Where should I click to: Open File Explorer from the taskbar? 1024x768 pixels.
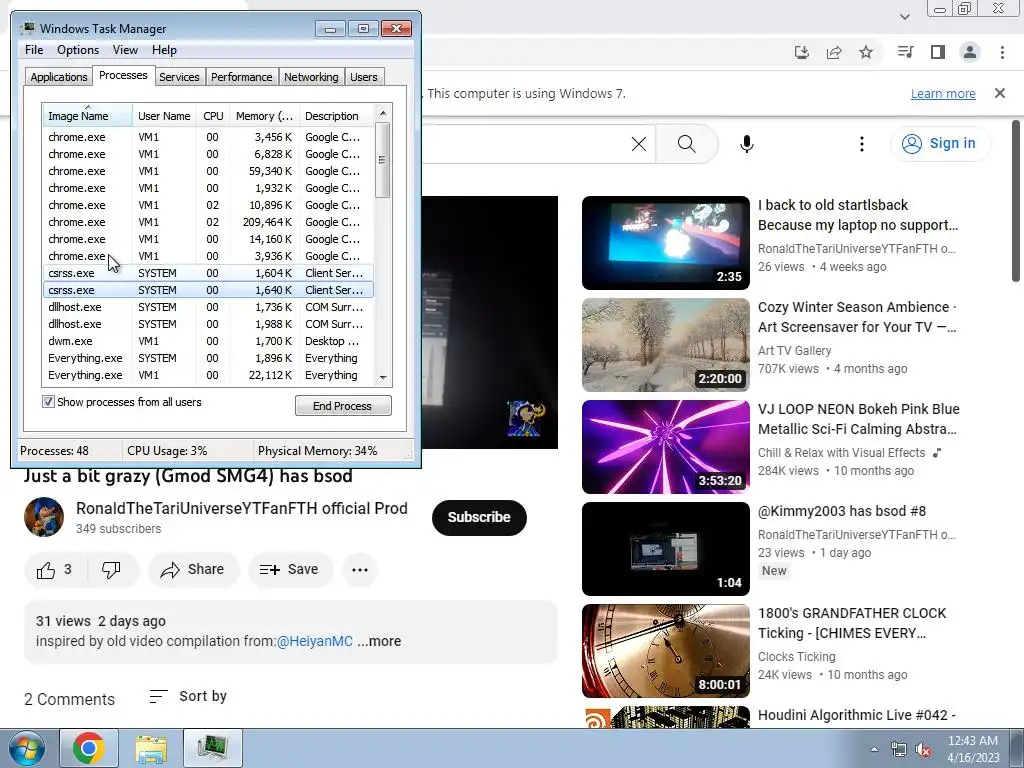point(151,748)
